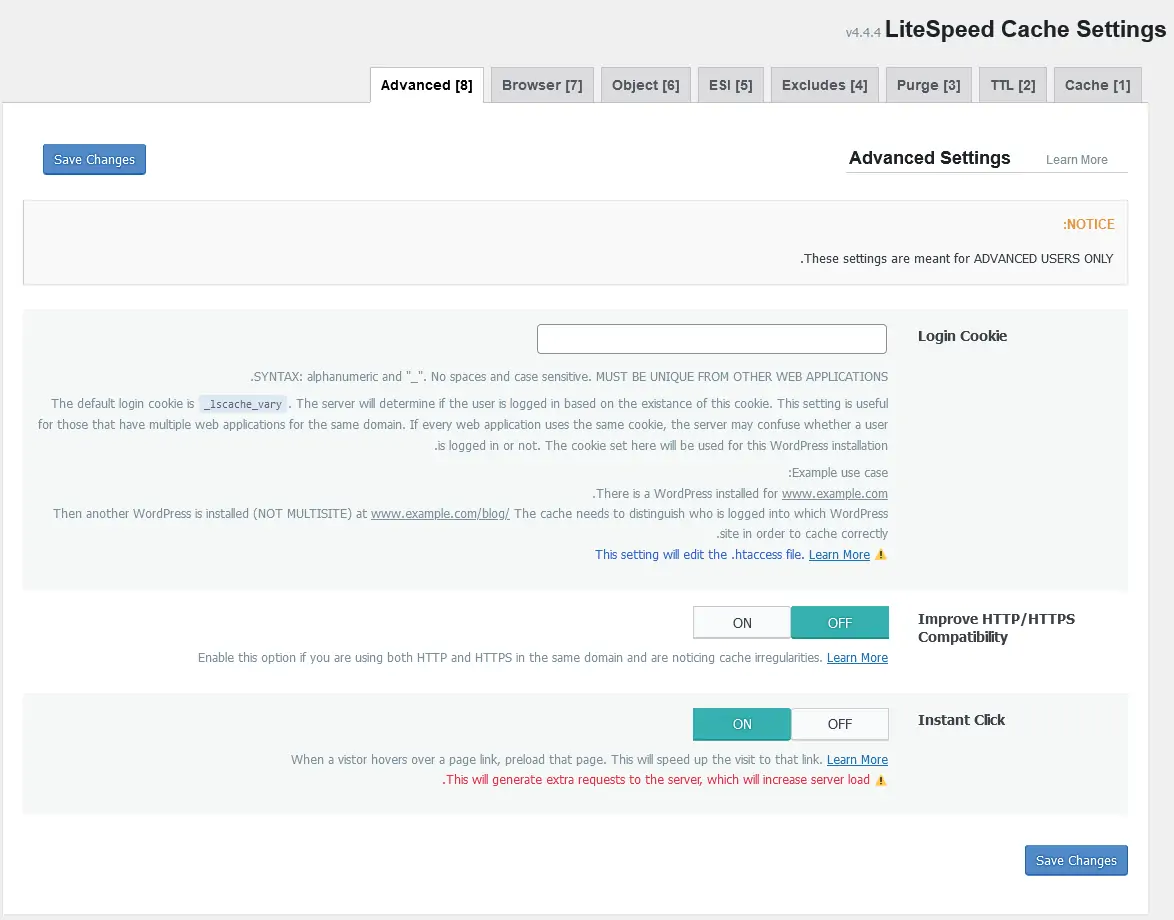Click the Advanced Settings heading

(929, 158)
